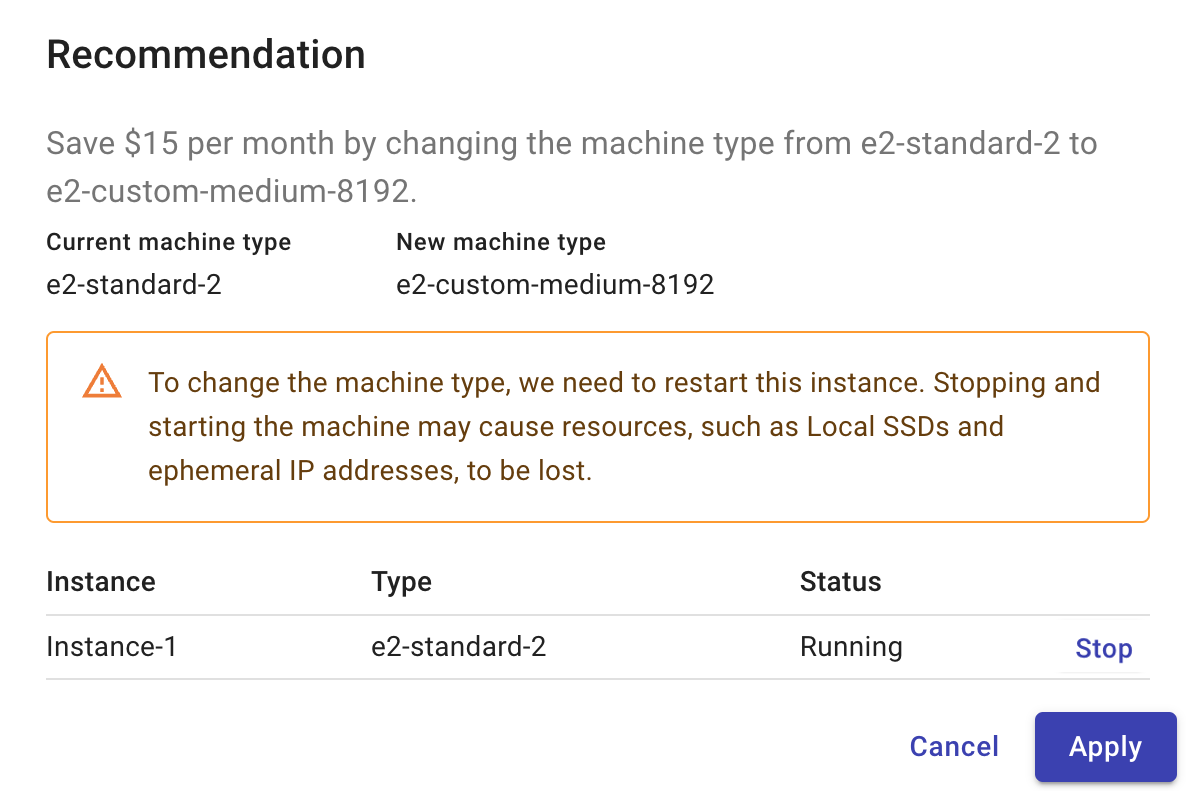Click e2-custom-medium-8192 value under New machine type
Viewport: 1196px width, 794px height.
tap(555, 285)
